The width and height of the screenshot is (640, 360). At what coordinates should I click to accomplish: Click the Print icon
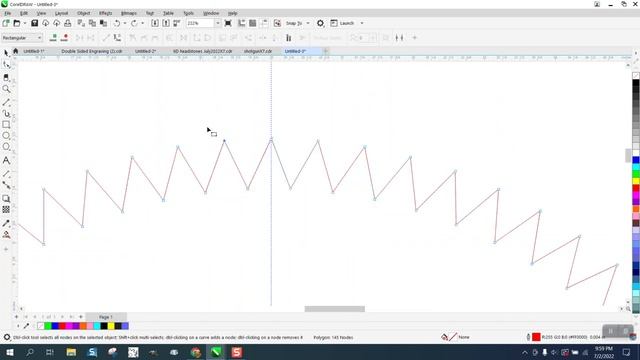click(x=68, y=23)
